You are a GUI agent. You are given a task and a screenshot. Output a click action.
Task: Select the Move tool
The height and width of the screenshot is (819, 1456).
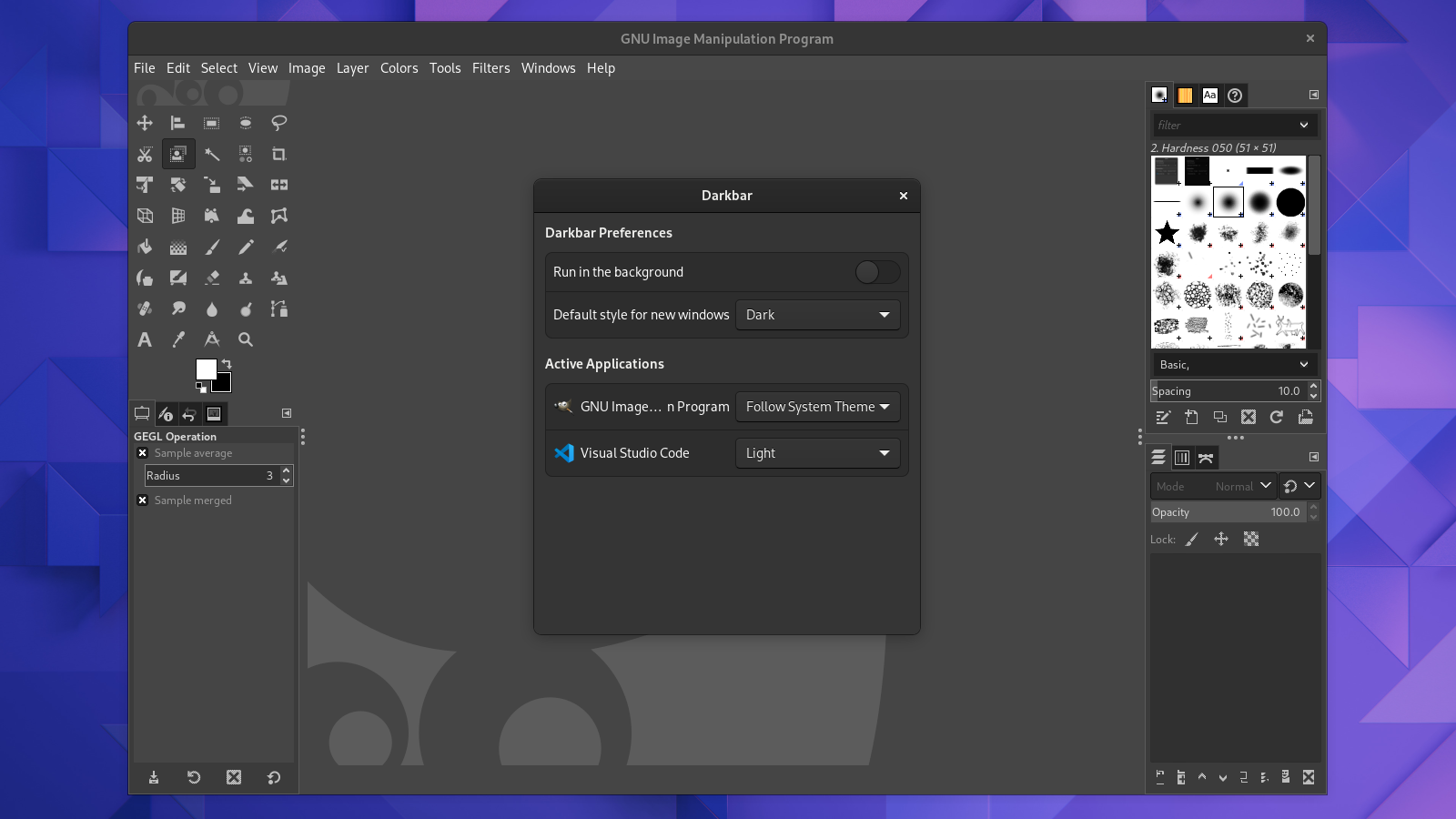pos(146,123)
